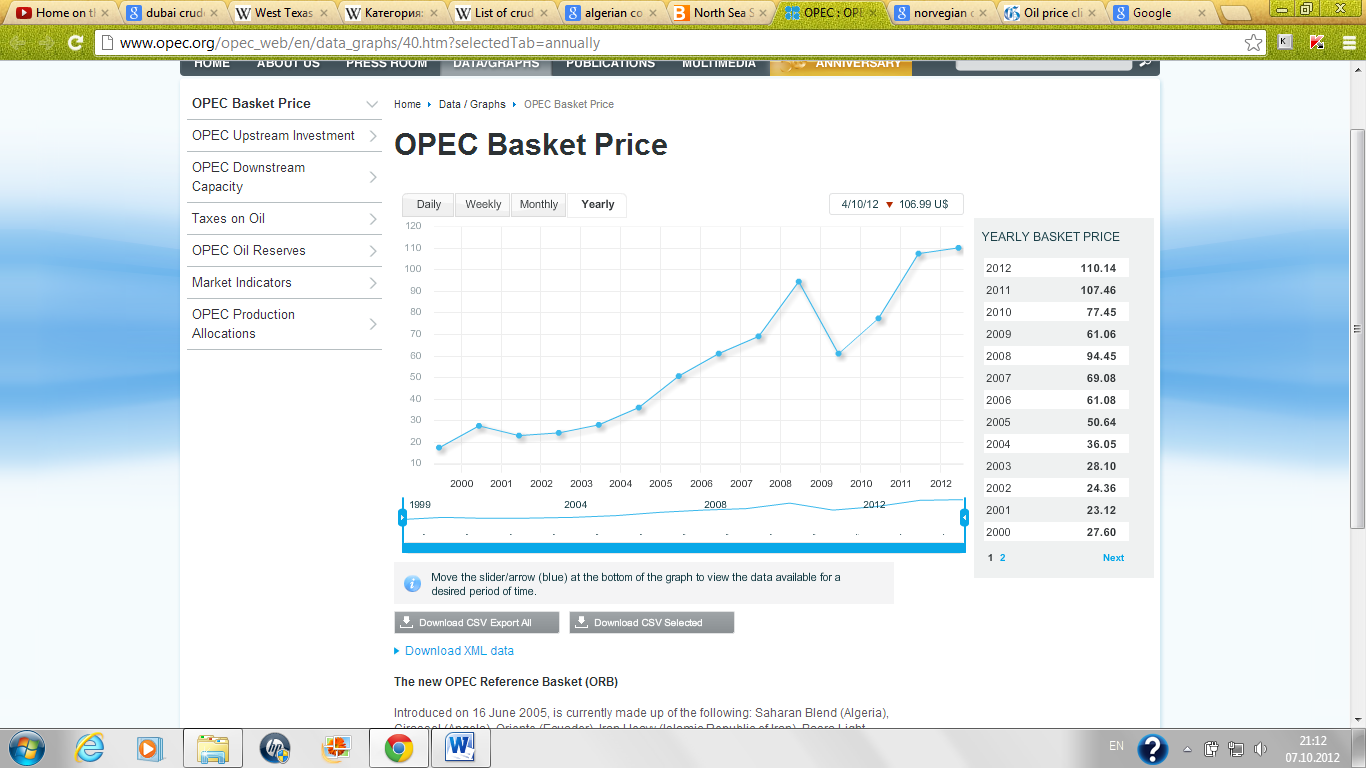Viewport: 1366px width, 768px height.
Task: Expand OPEC Production Allocations chevron
Action: pos(373,324)
